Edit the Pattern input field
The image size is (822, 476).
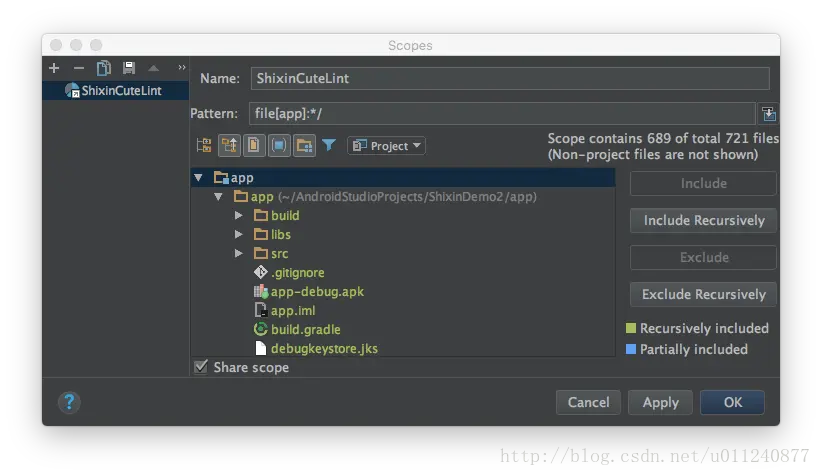tap(502, 113)
